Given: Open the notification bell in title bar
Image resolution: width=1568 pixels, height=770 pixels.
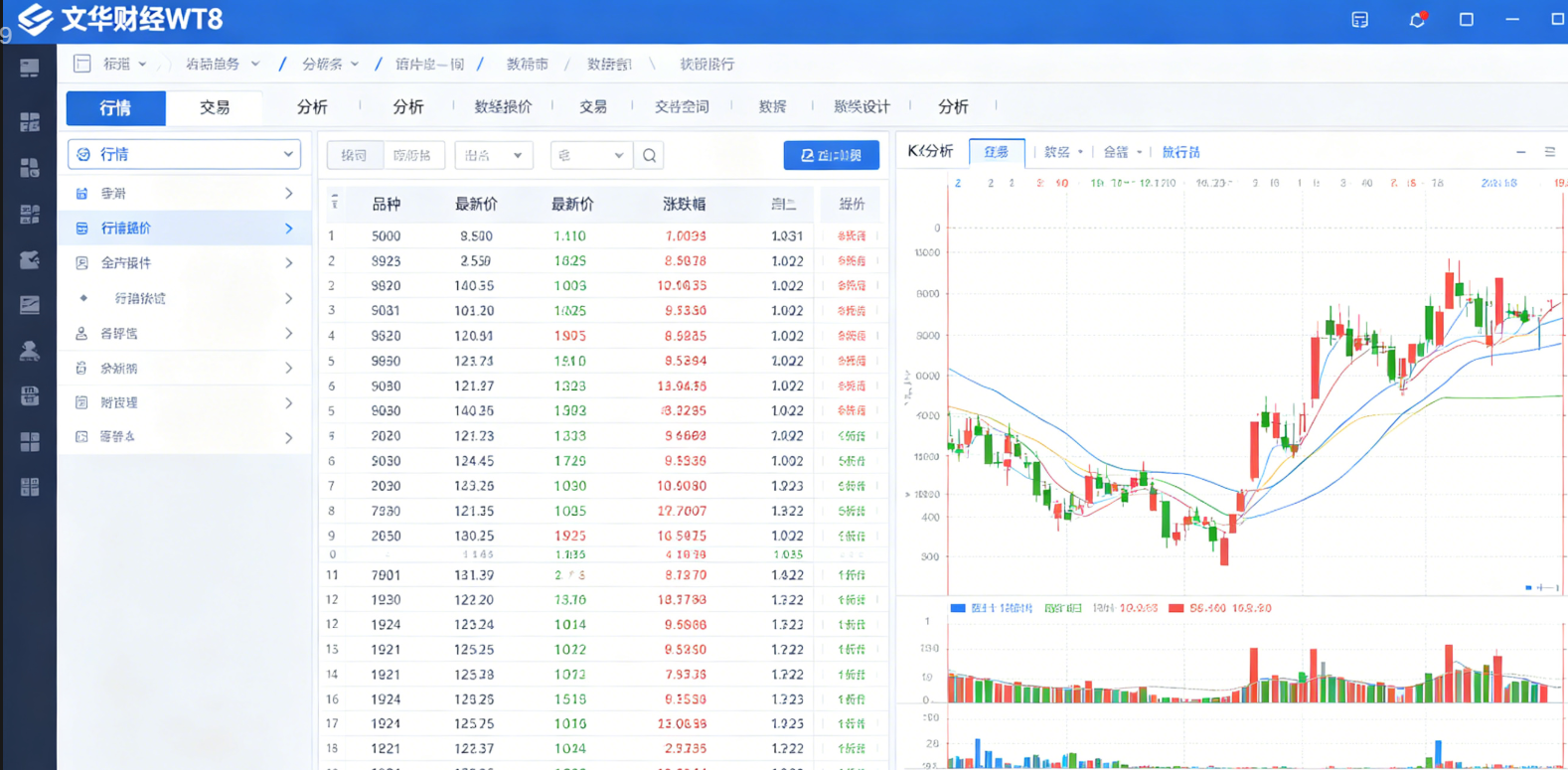Looking at the screenshot, I should point(1417,20).
